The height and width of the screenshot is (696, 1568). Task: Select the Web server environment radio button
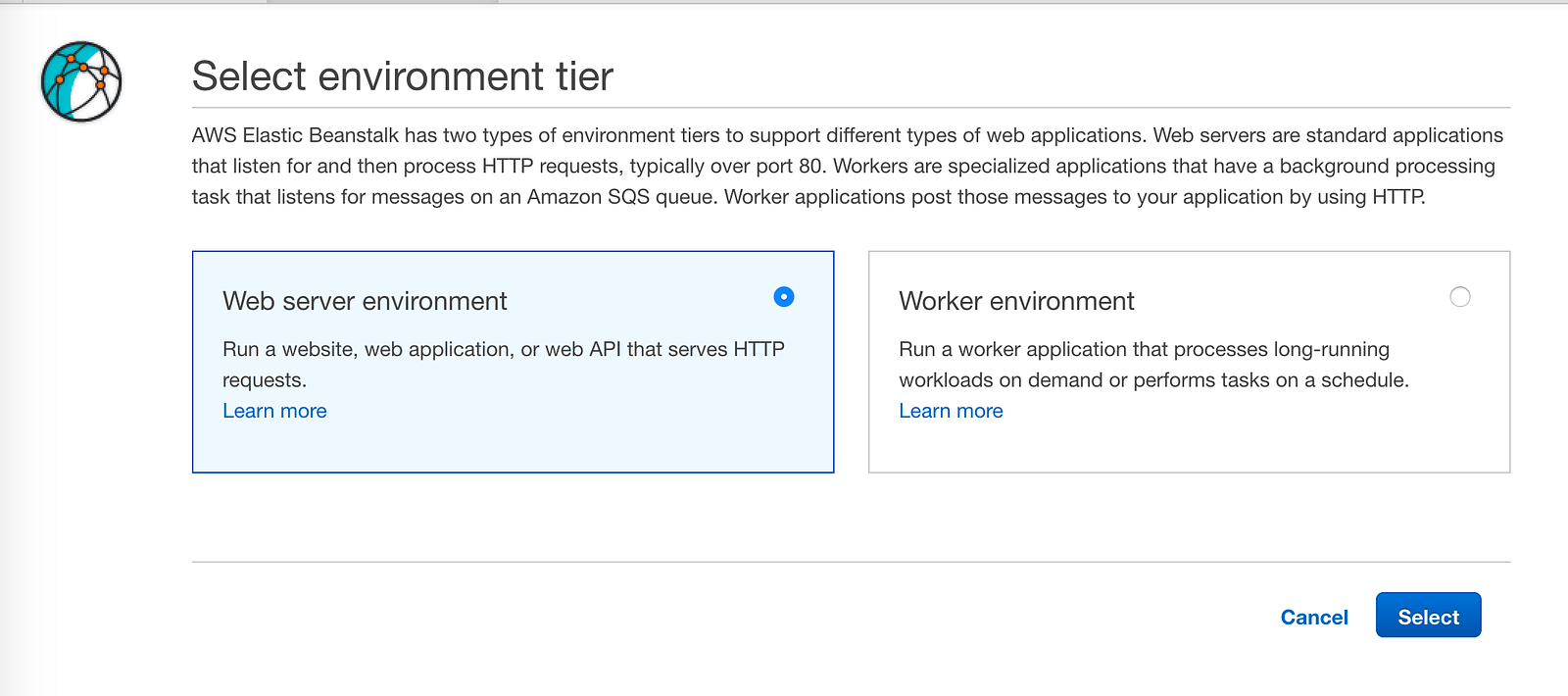pos(784,297)
